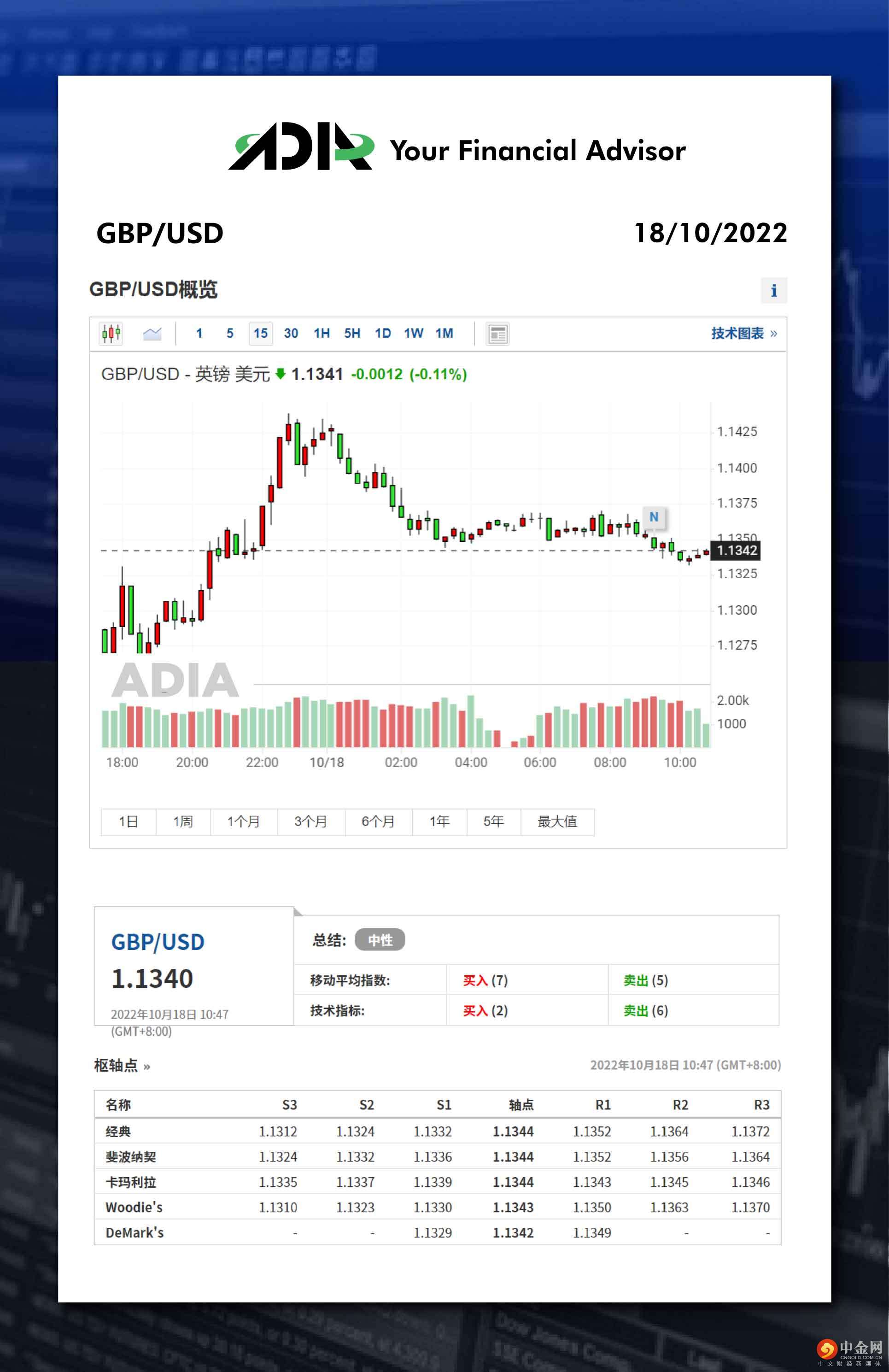
Task: Switch to the 1个月 range tab
Action: (243, 821)
